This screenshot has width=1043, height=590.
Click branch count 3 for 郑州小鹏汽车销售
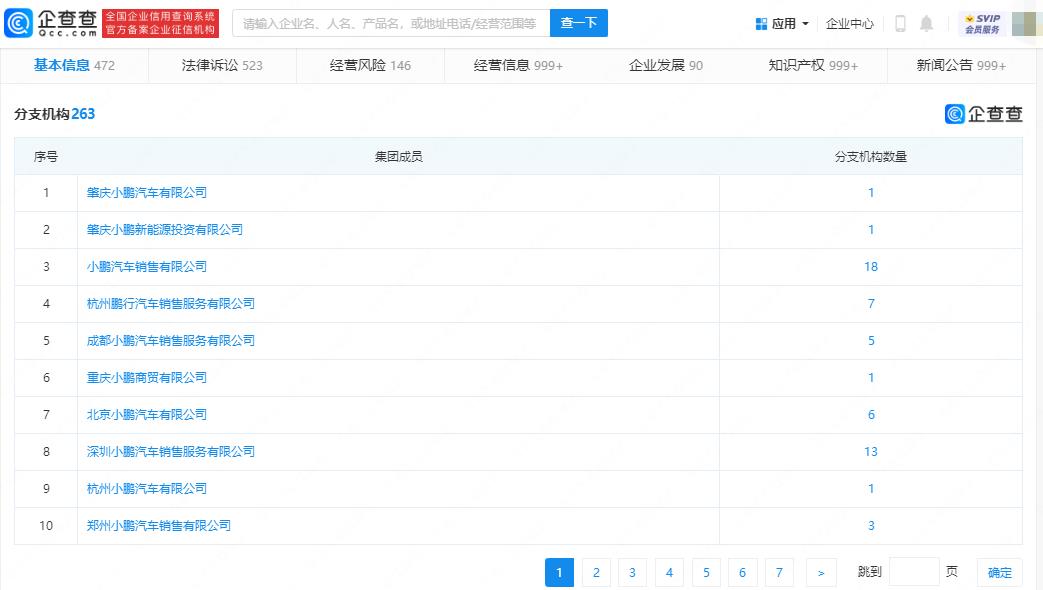point(871,525)
